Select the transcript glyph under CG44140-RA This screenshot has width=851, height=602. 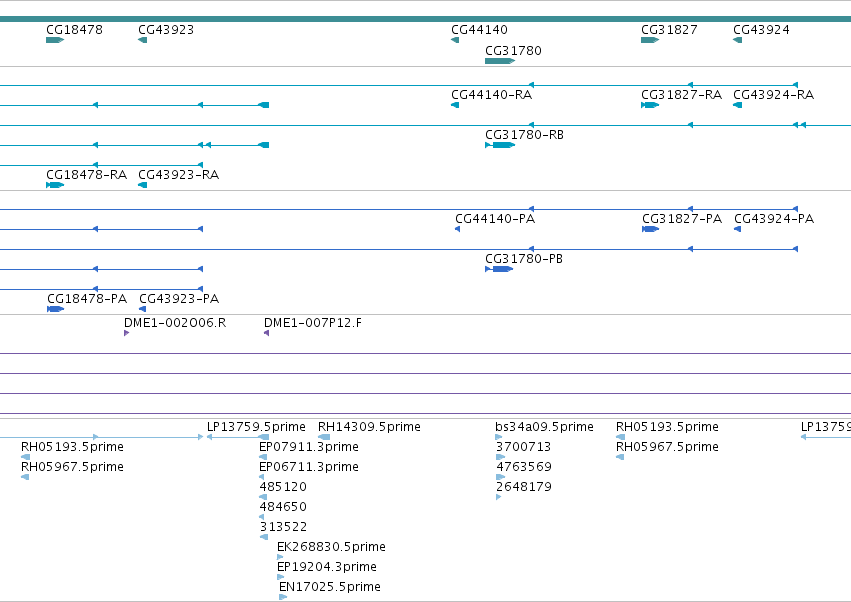click(455, 105)
